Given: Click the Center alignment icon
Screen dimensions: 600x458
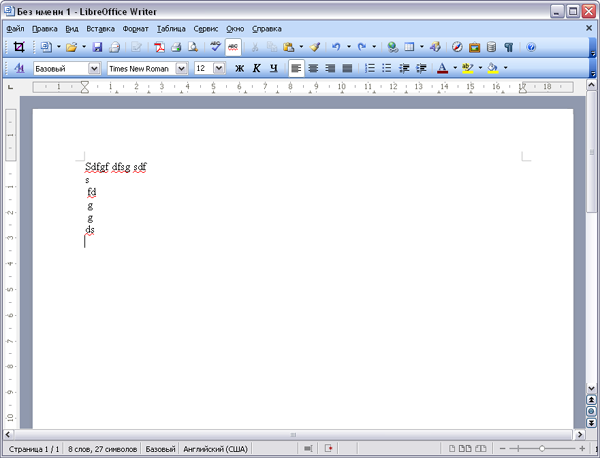Looking at the screenshot, I should [313, 68].
